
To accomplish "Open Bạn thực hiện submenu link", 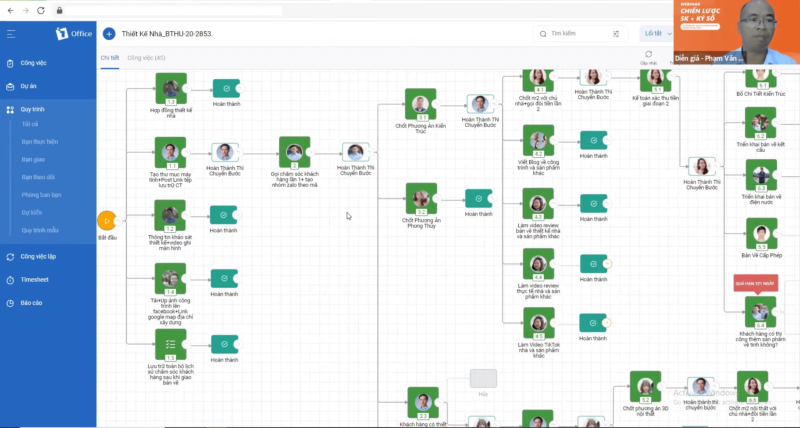I will 40,142.
